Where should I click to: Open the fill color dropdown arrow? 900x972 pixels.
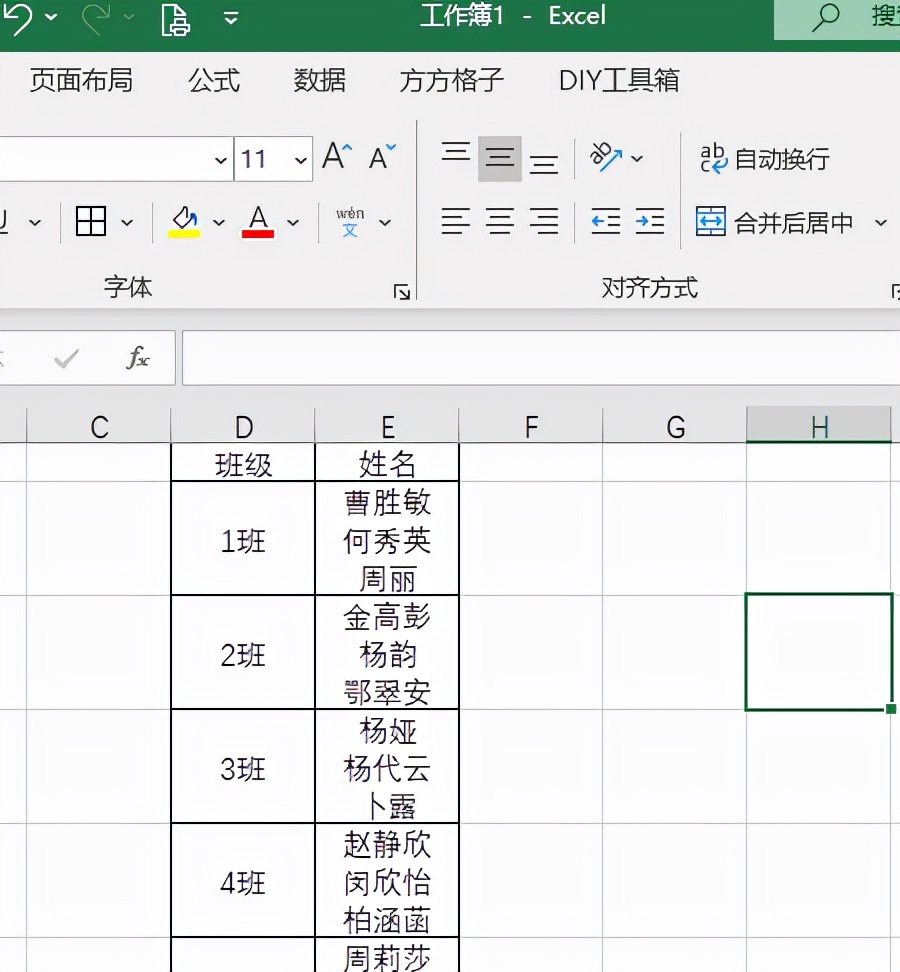[218, 221]
